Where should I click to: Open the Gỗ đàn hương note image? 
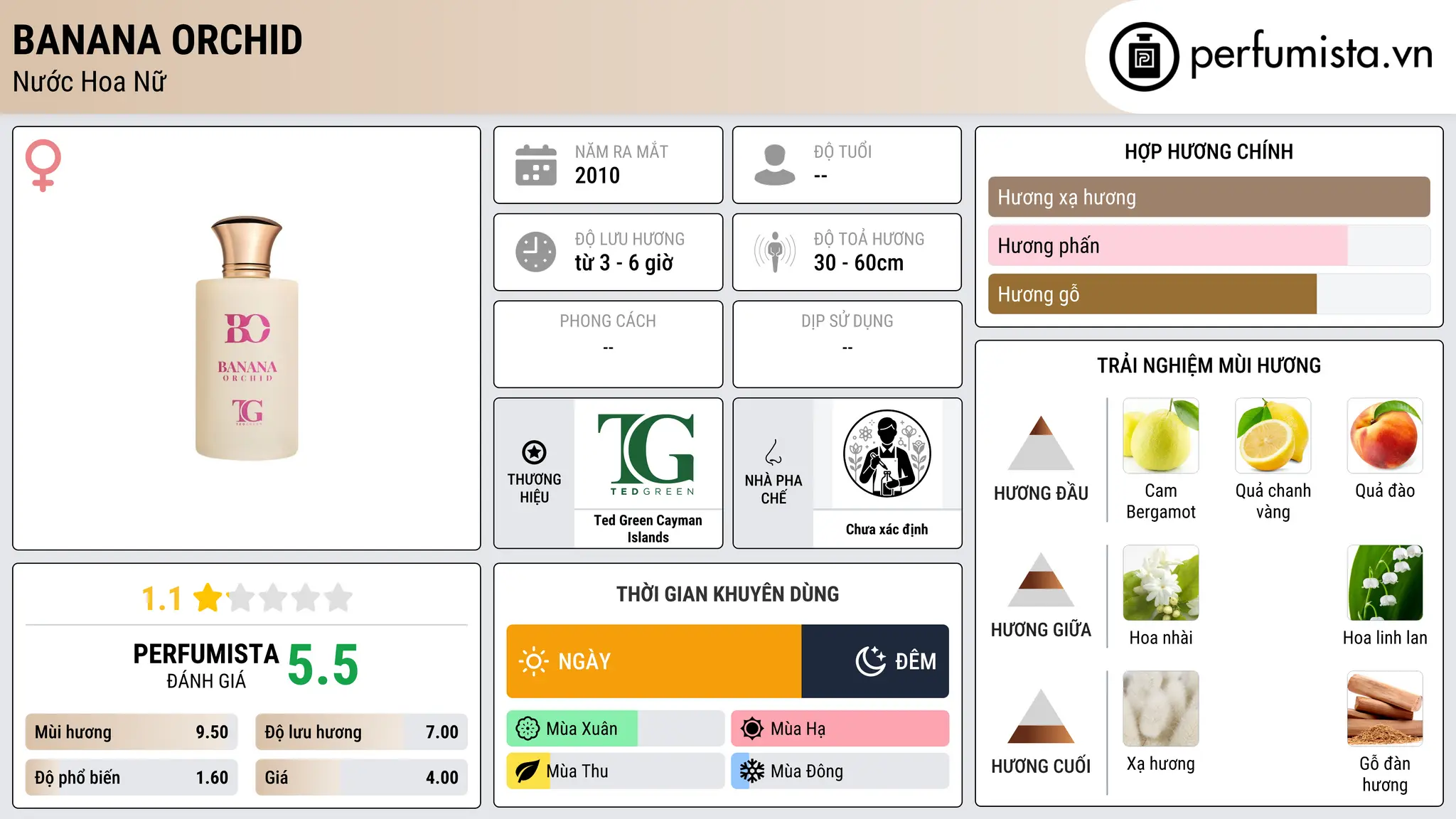(1385, 709)
